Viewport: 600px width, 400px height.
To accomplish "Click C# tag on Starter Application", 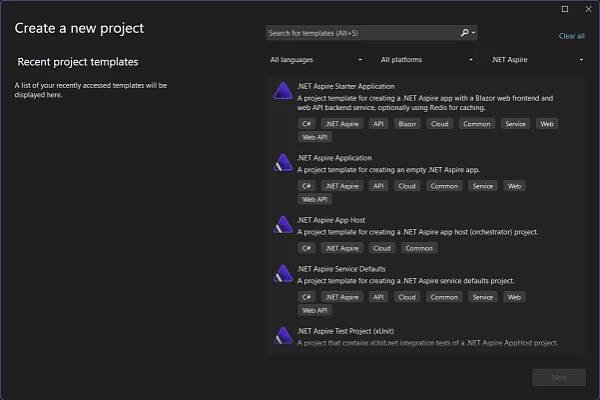I will 307,124.
